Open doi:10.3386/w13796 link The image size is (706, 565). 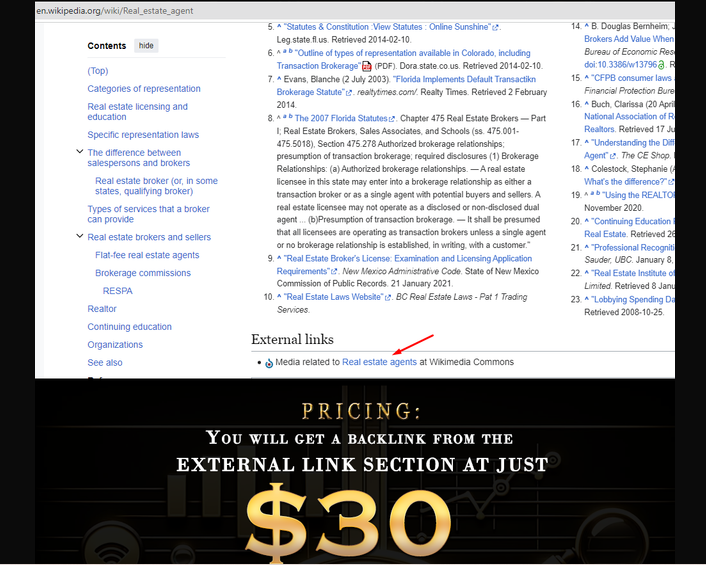point(620,65)
